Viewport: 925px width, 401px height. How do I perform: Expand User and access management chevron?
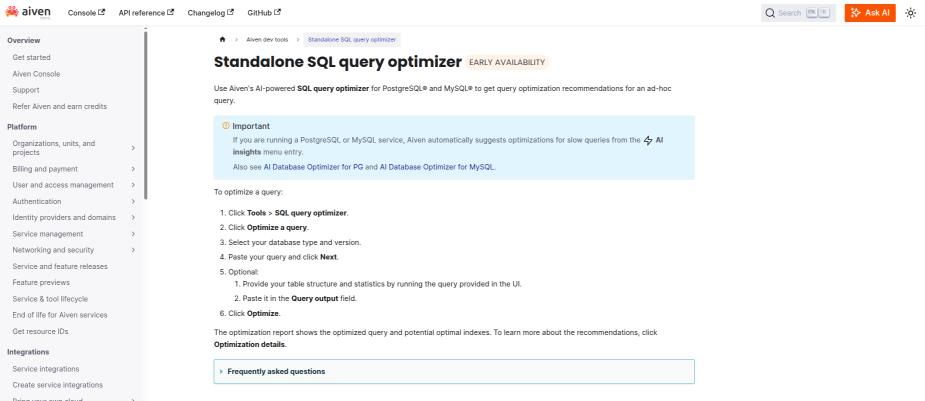point(133,185)
